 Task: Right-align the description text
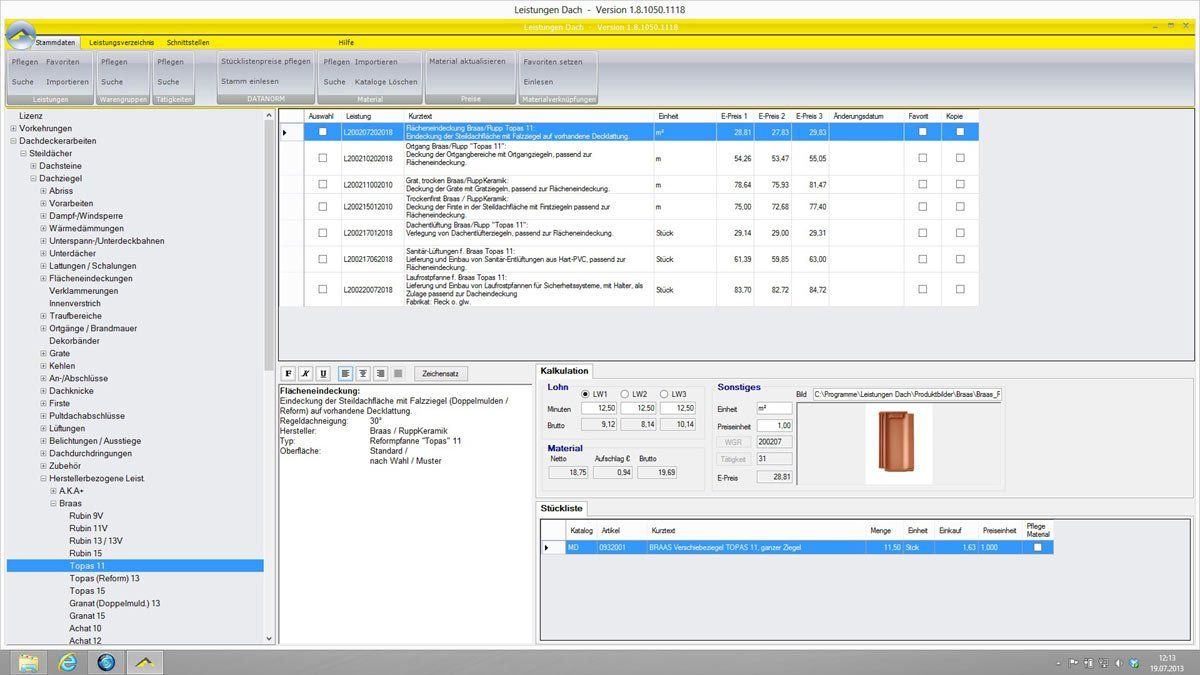coord(380,373)
